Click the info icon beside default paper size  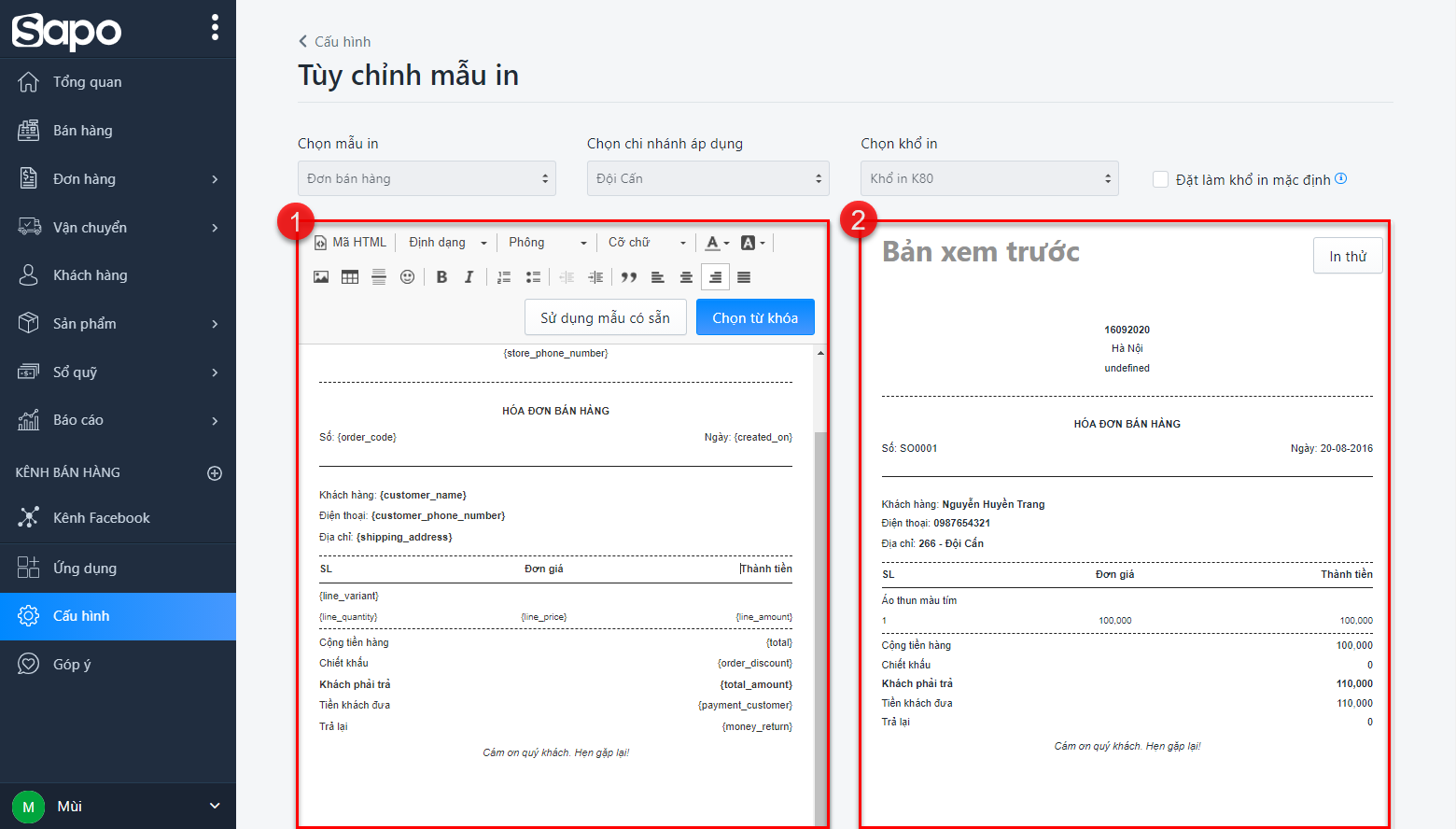(1341, 178)
